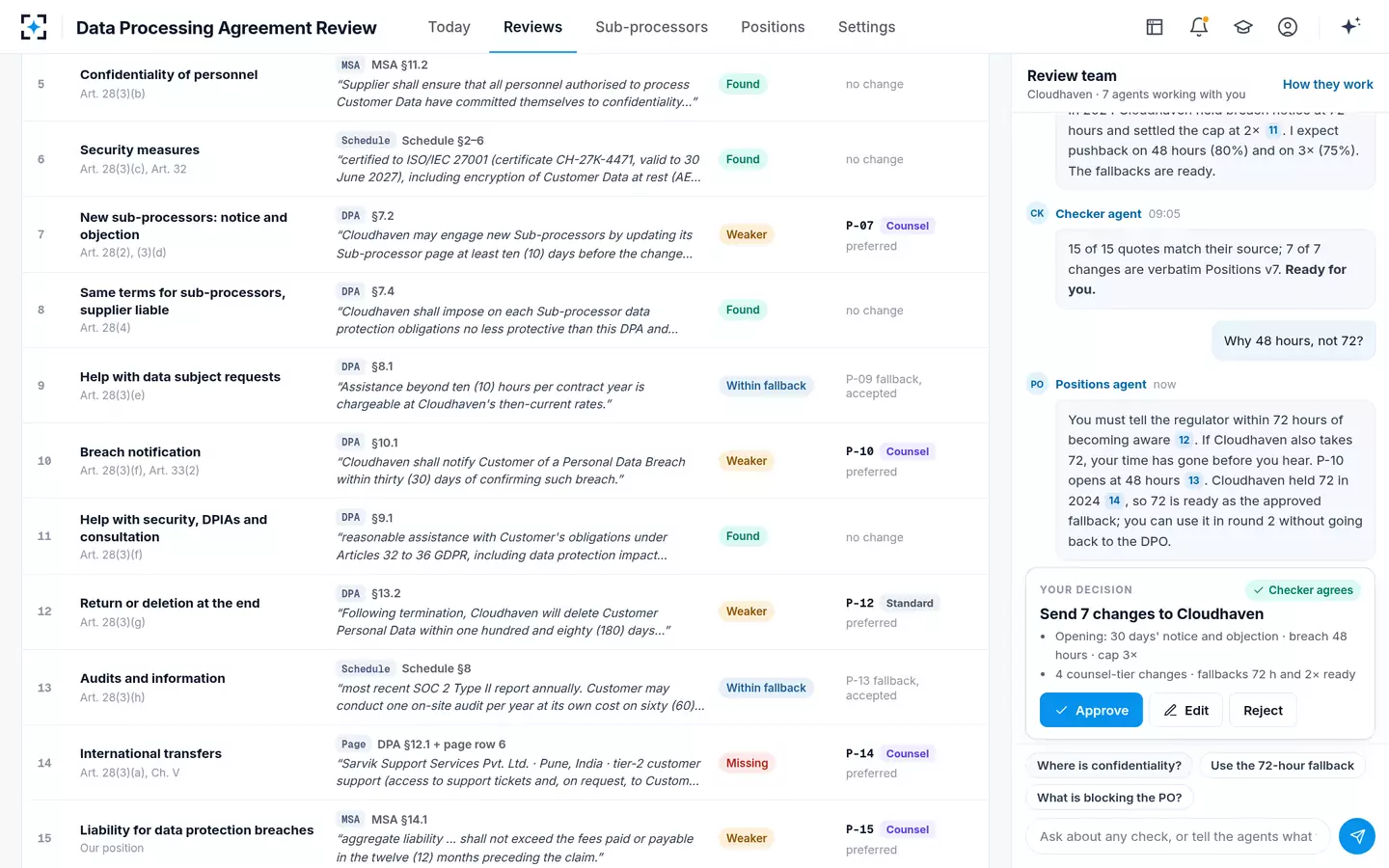The height and width of the screenshot is (868, 1389).
Task: Go to the Positions tab
Action: 773,27
